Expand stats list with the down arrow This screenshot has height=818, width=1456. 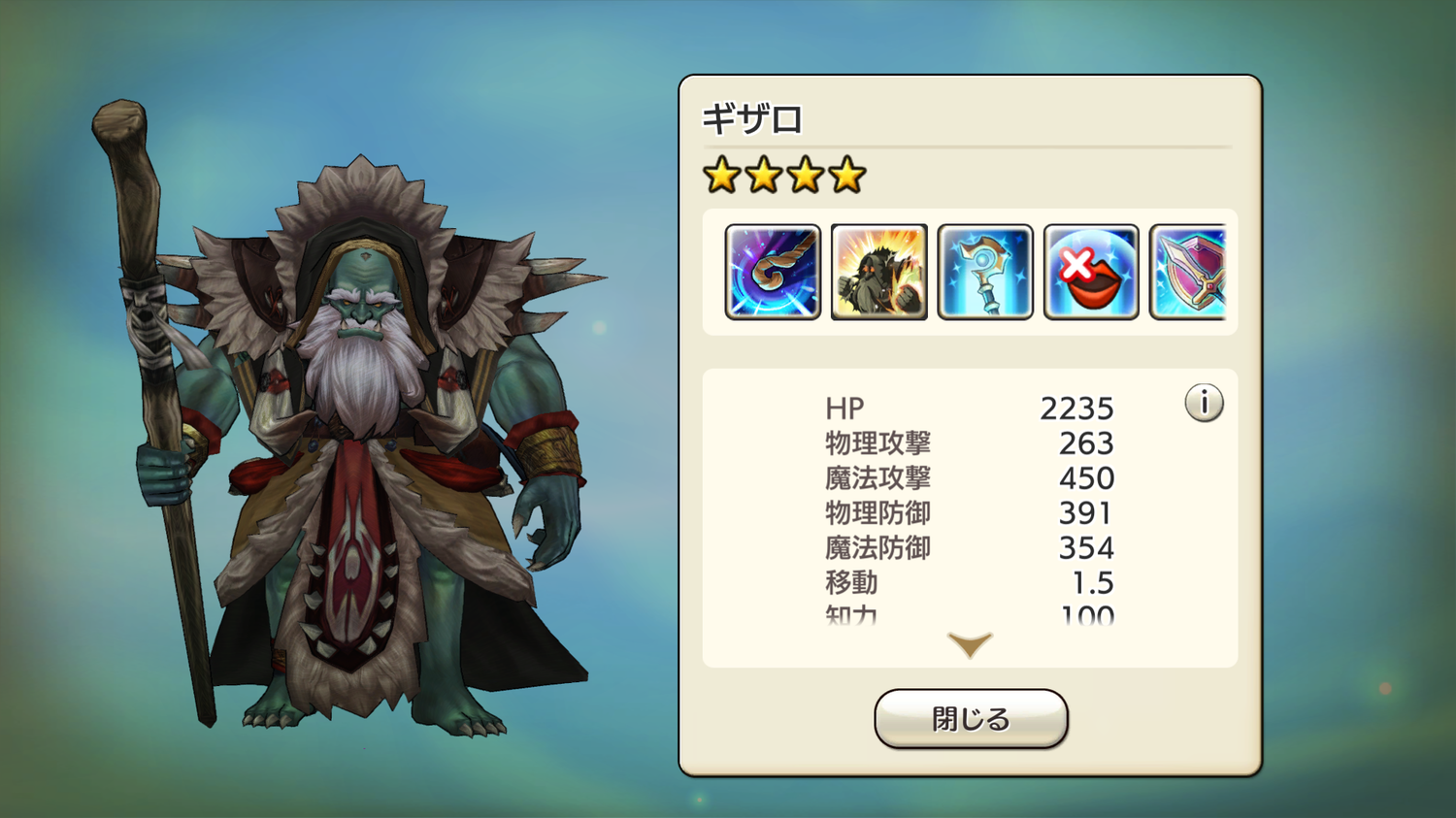(x=970, y=644)
